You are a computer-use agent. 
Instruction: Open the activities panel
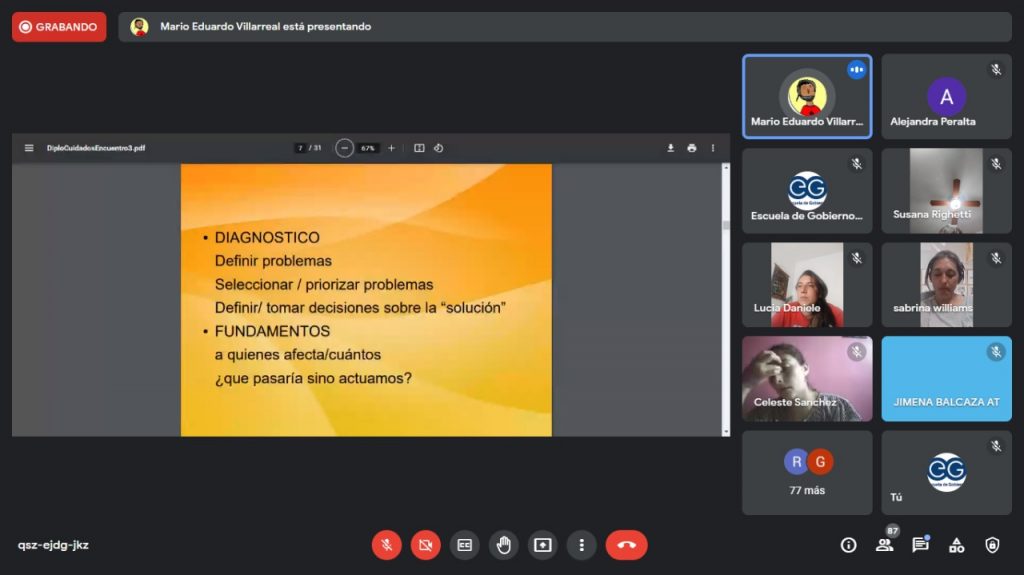coord(956,545)
